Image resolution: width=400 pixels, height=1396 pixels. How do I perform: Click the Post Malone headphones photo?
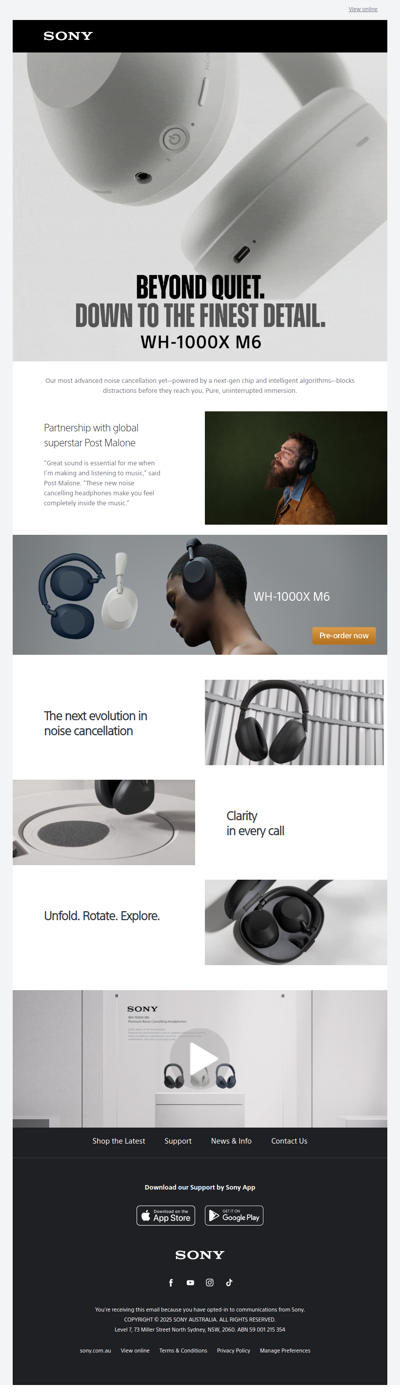[x=296, y=468]
